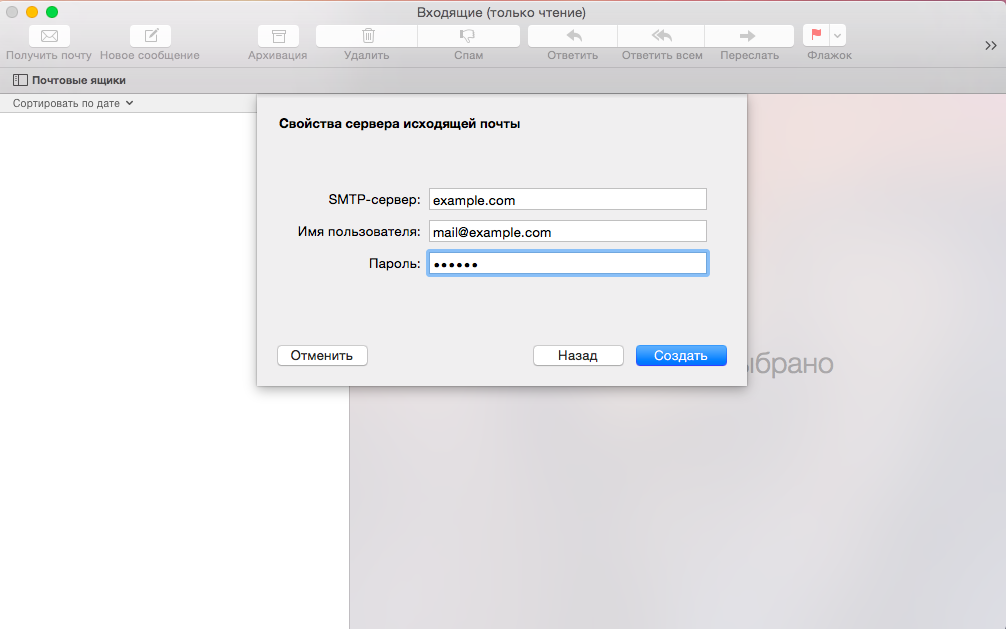
Task: Click the SMTP-сервер input field
Action: [x=567, y=200]
